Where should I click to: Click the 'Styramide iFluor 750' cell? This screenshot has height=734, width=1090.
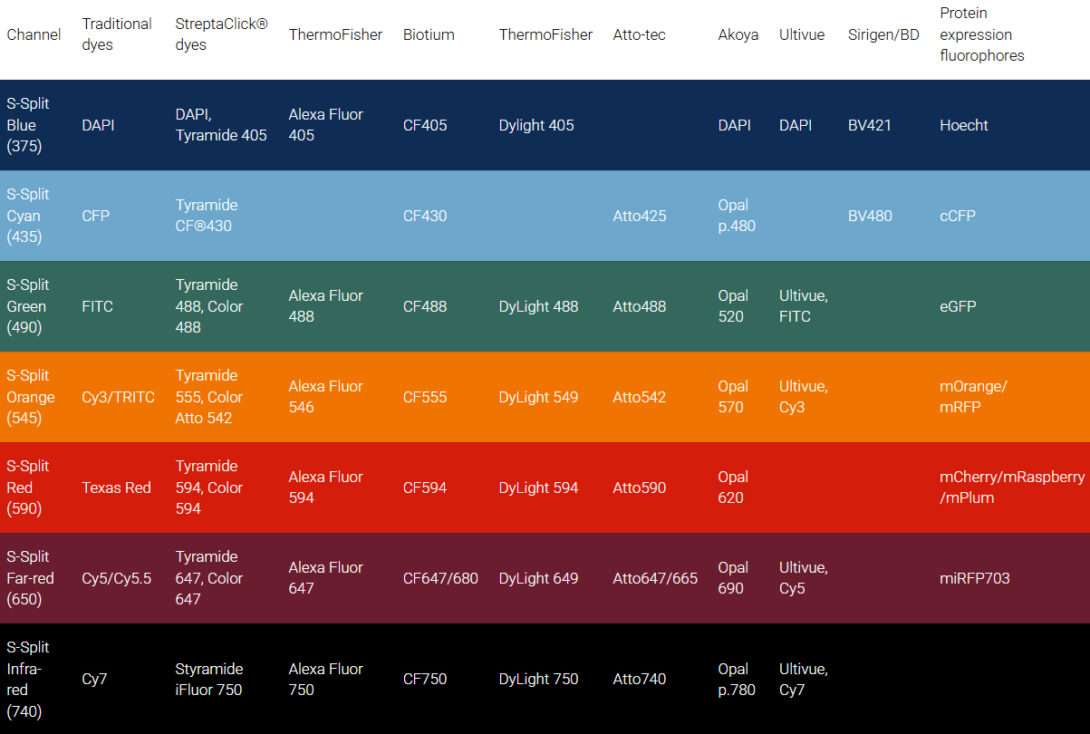pos(209,679)
